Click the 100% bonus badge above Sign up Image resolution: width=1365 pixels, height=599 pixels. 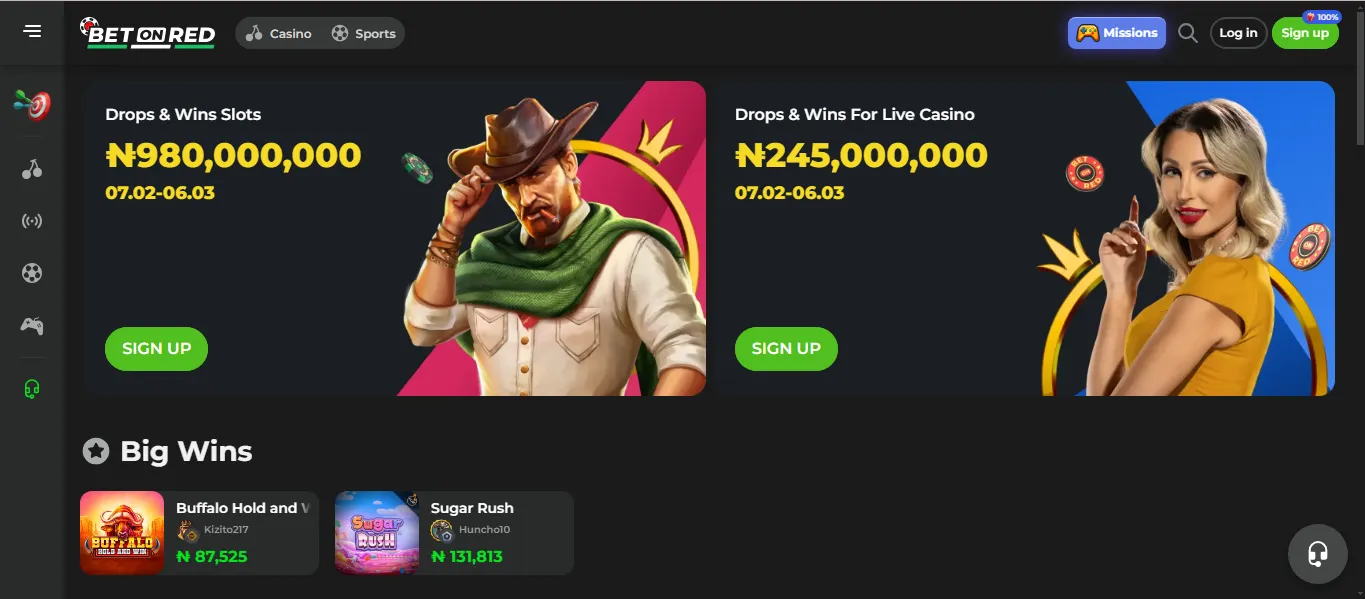tap(1320, 17)
